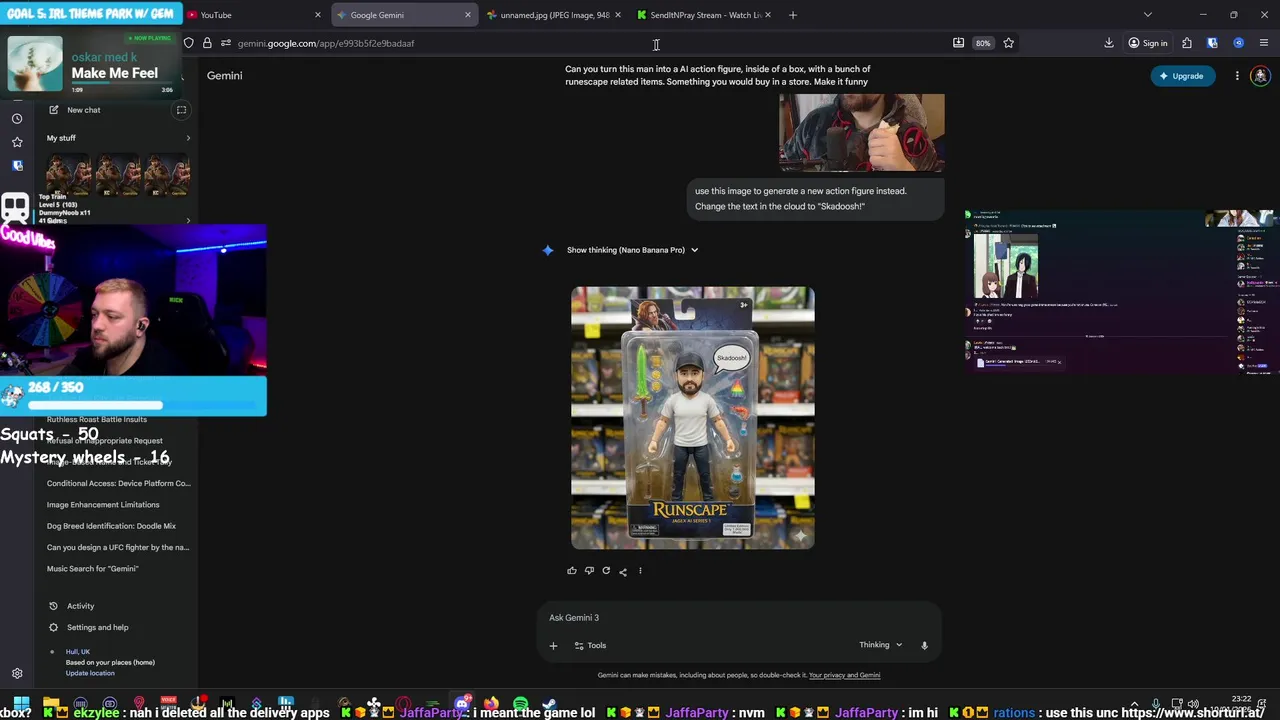Close the YouTube tab
This screenshot has height=720, width=1280.
tap(318, 15)
